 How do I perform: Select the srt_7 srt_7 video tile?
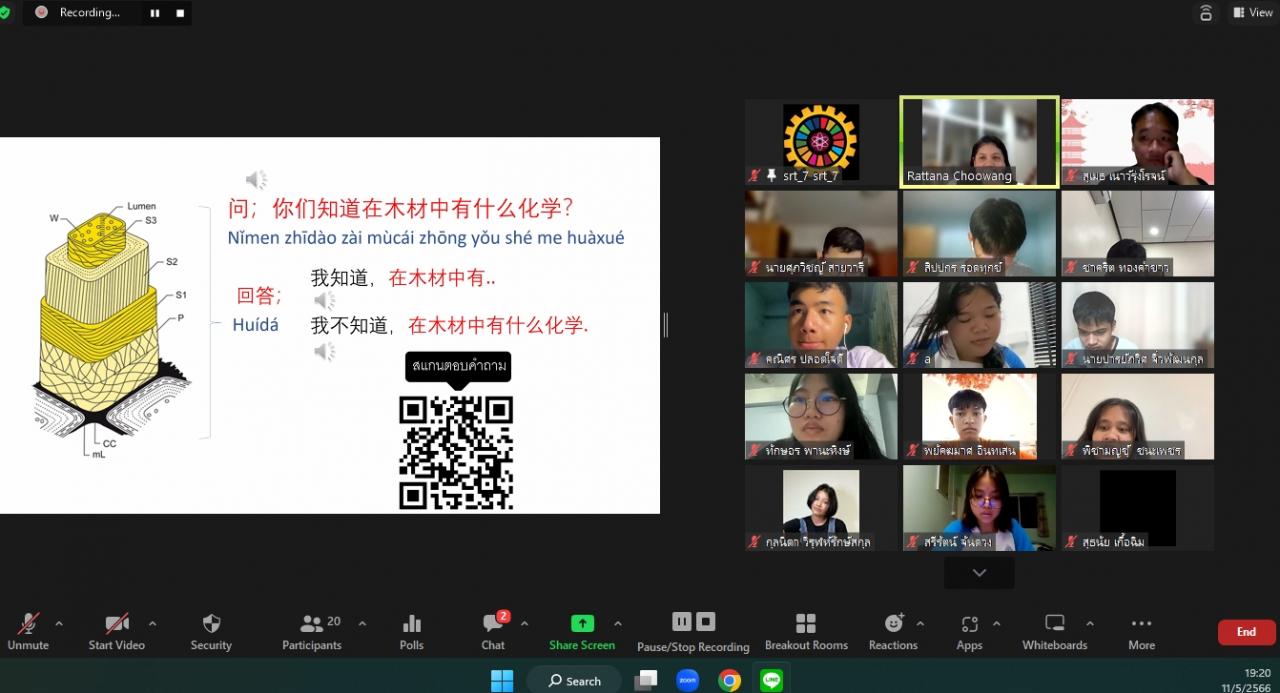[821, 141]
